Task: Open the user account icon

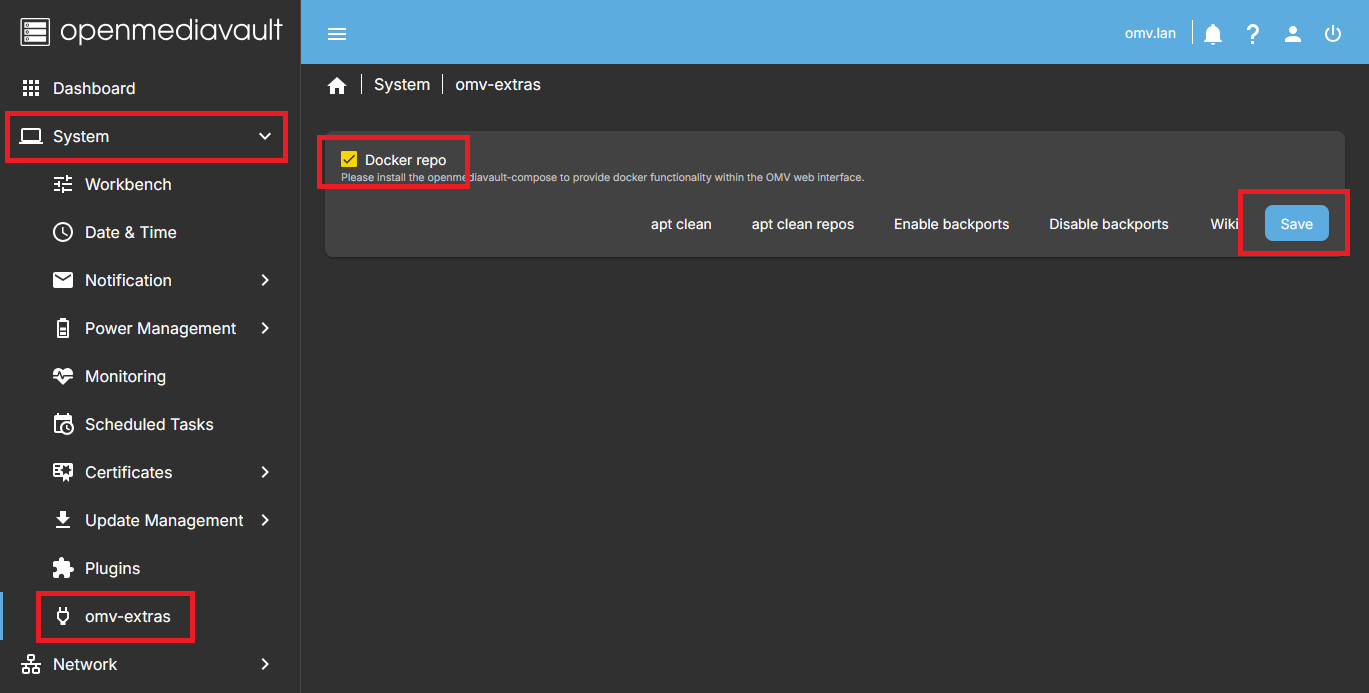Action: coord(1293,34)
